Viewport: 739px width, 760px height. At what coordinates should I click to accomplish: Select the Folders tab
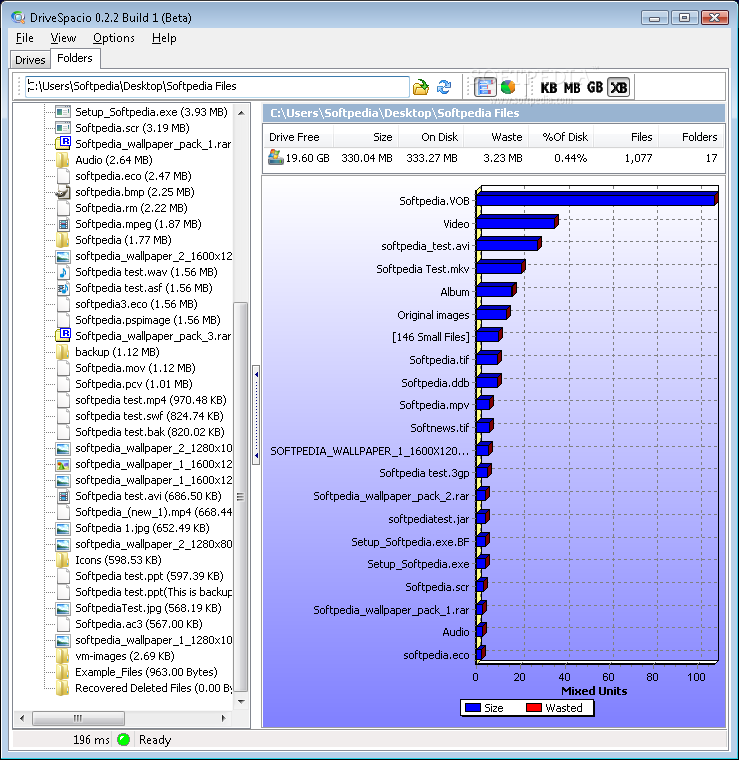coord(75,58)
